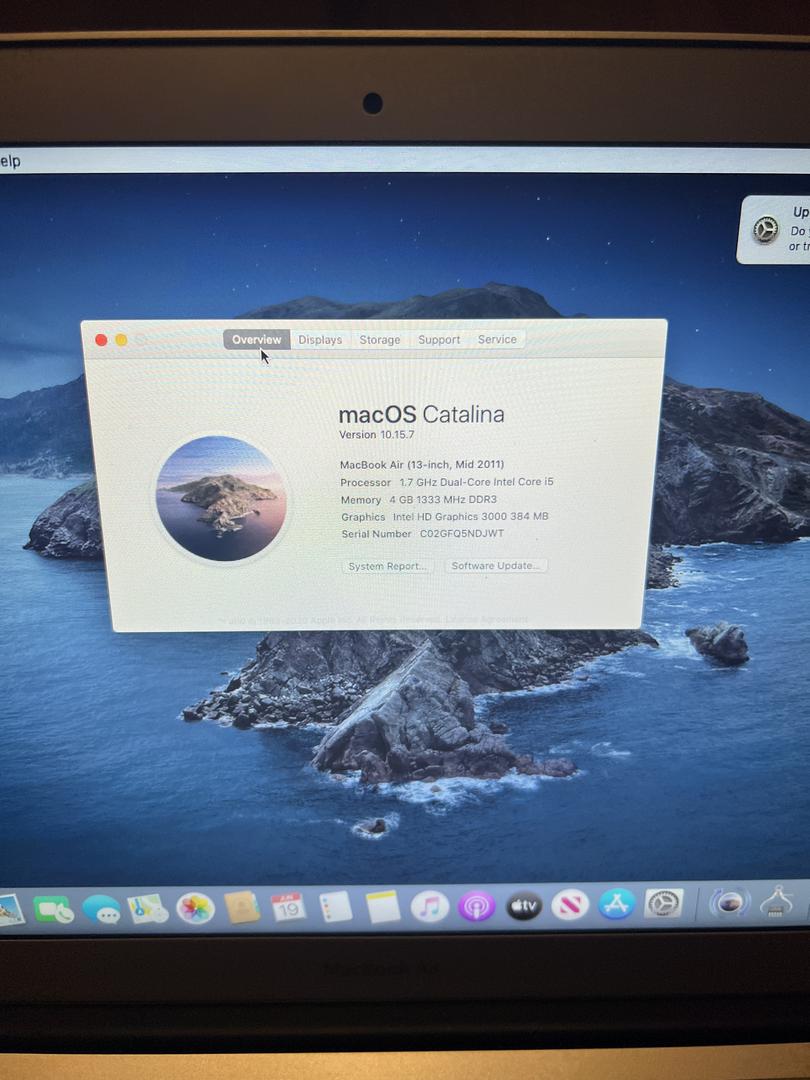Click the System Report... button
The height and width of the screenshot is (1080, 810).
point(387,566)
